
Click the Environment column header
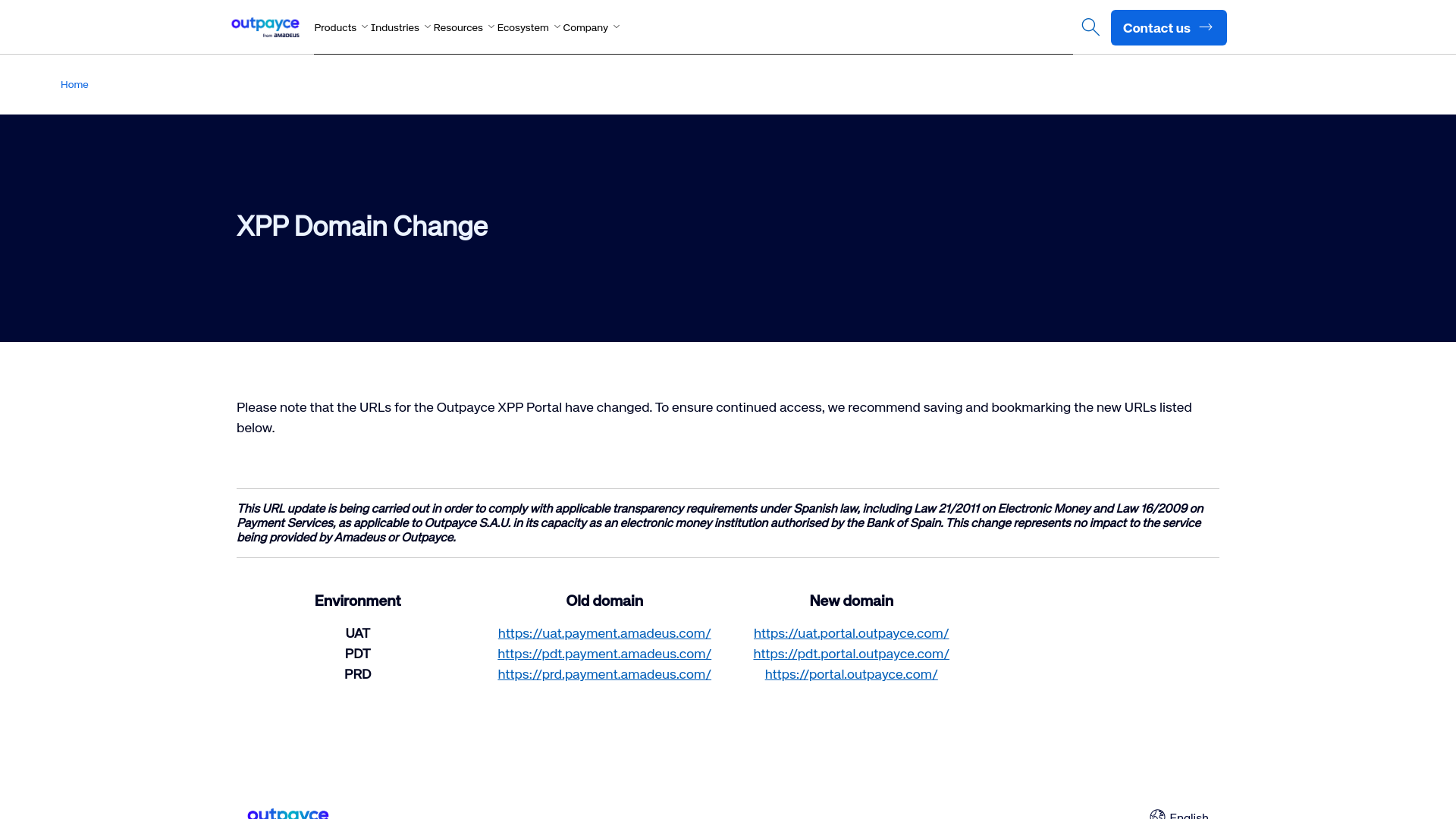click(x=358, y=601)
